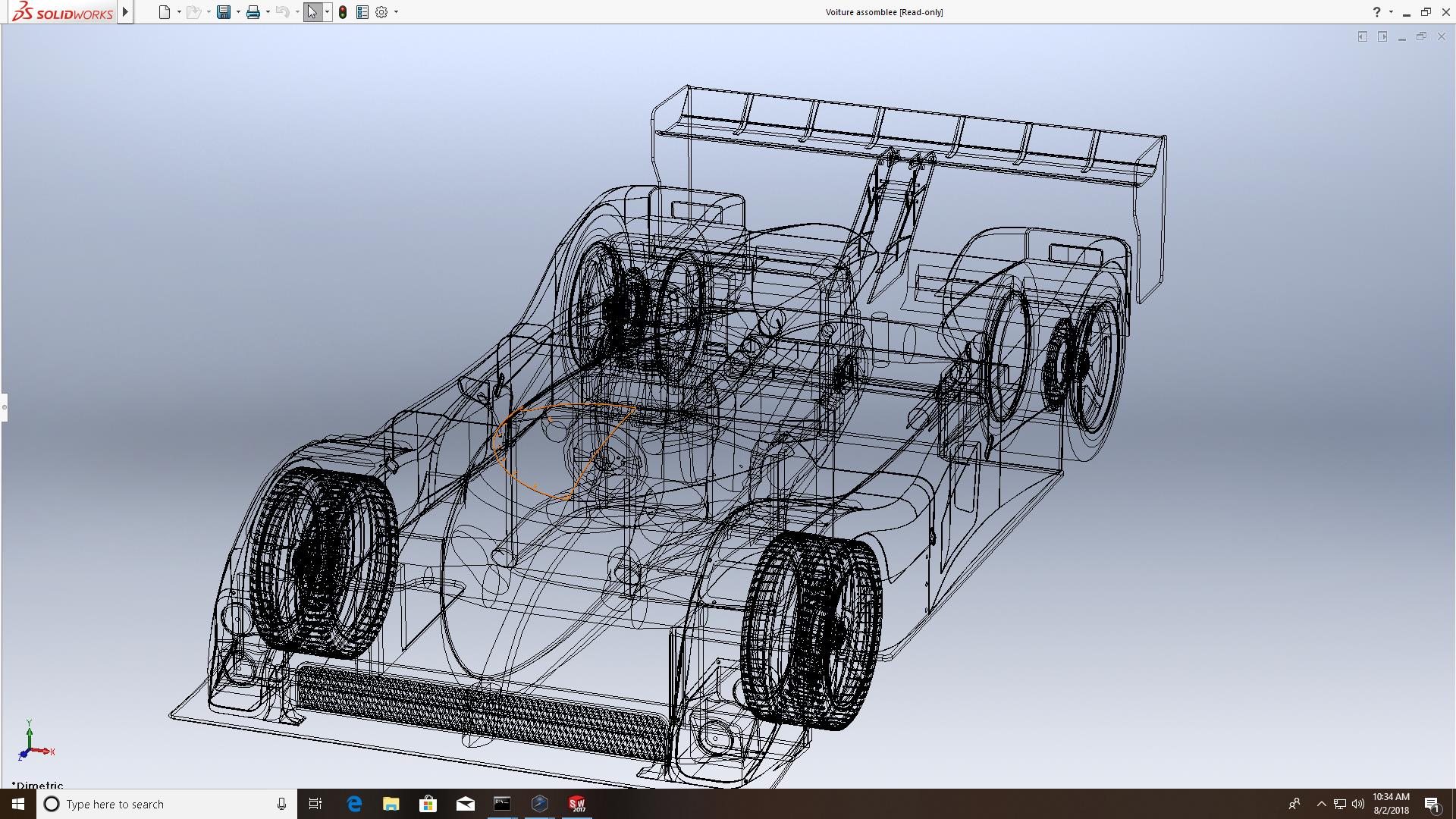Viewport: 1456px width, 819px height.
Task: Click the Rebuild traffic light icon
Action: (x=343, y=12)
